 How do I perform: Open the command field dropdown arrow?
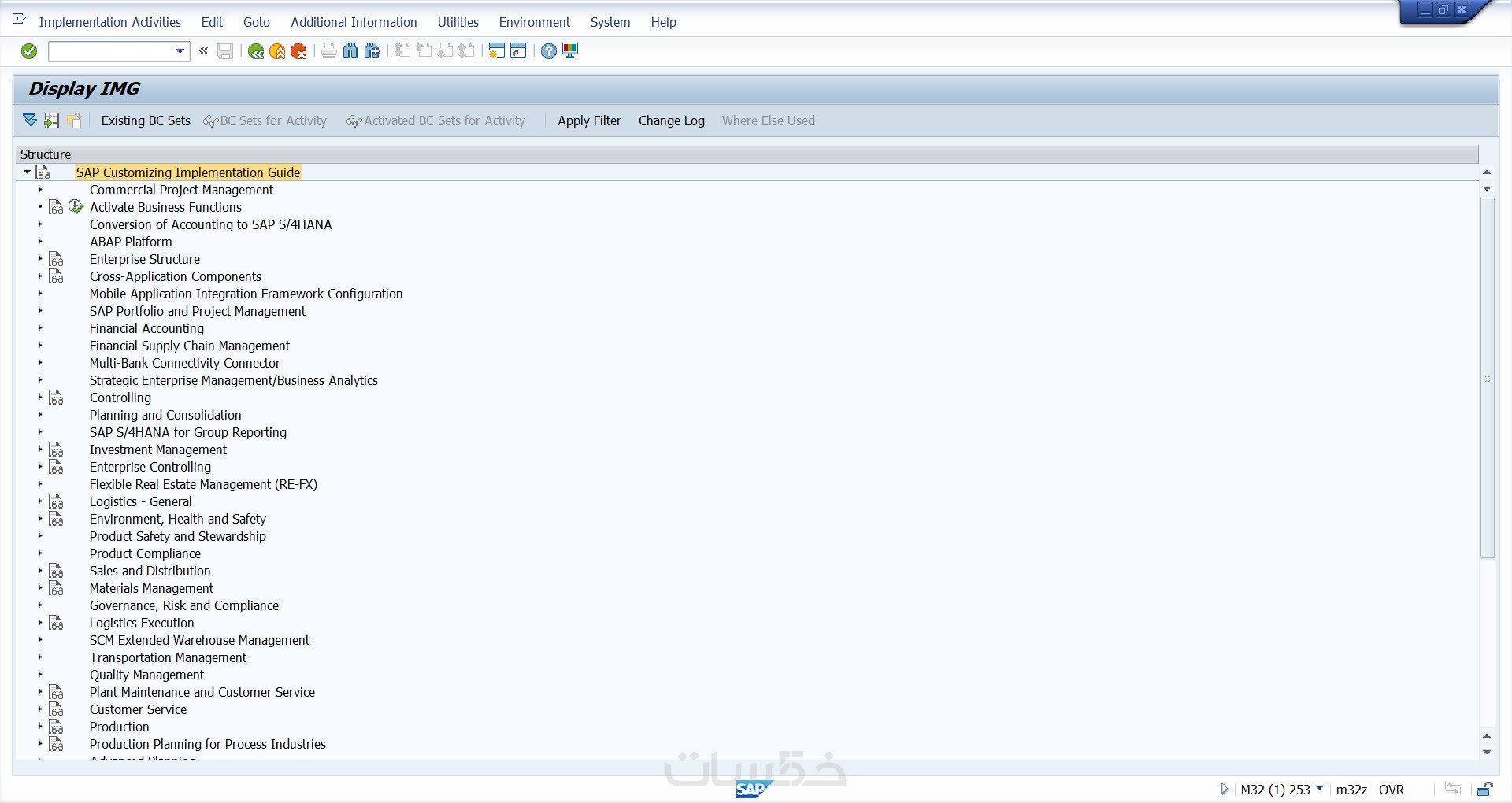(x=180, y=51)
